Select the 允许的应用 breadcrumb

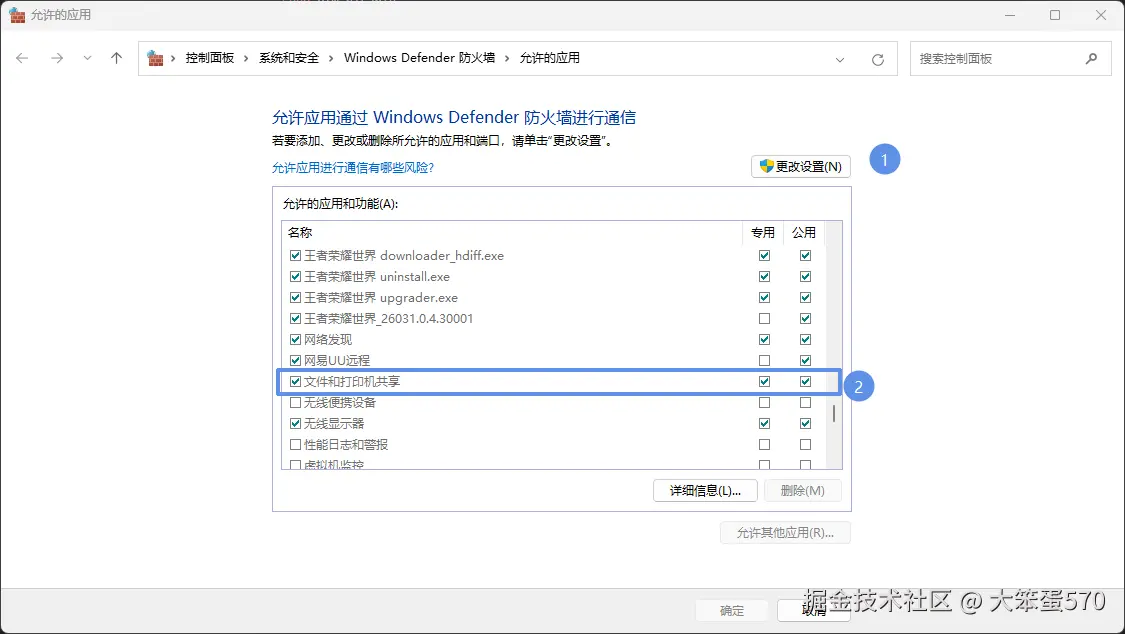550,58
